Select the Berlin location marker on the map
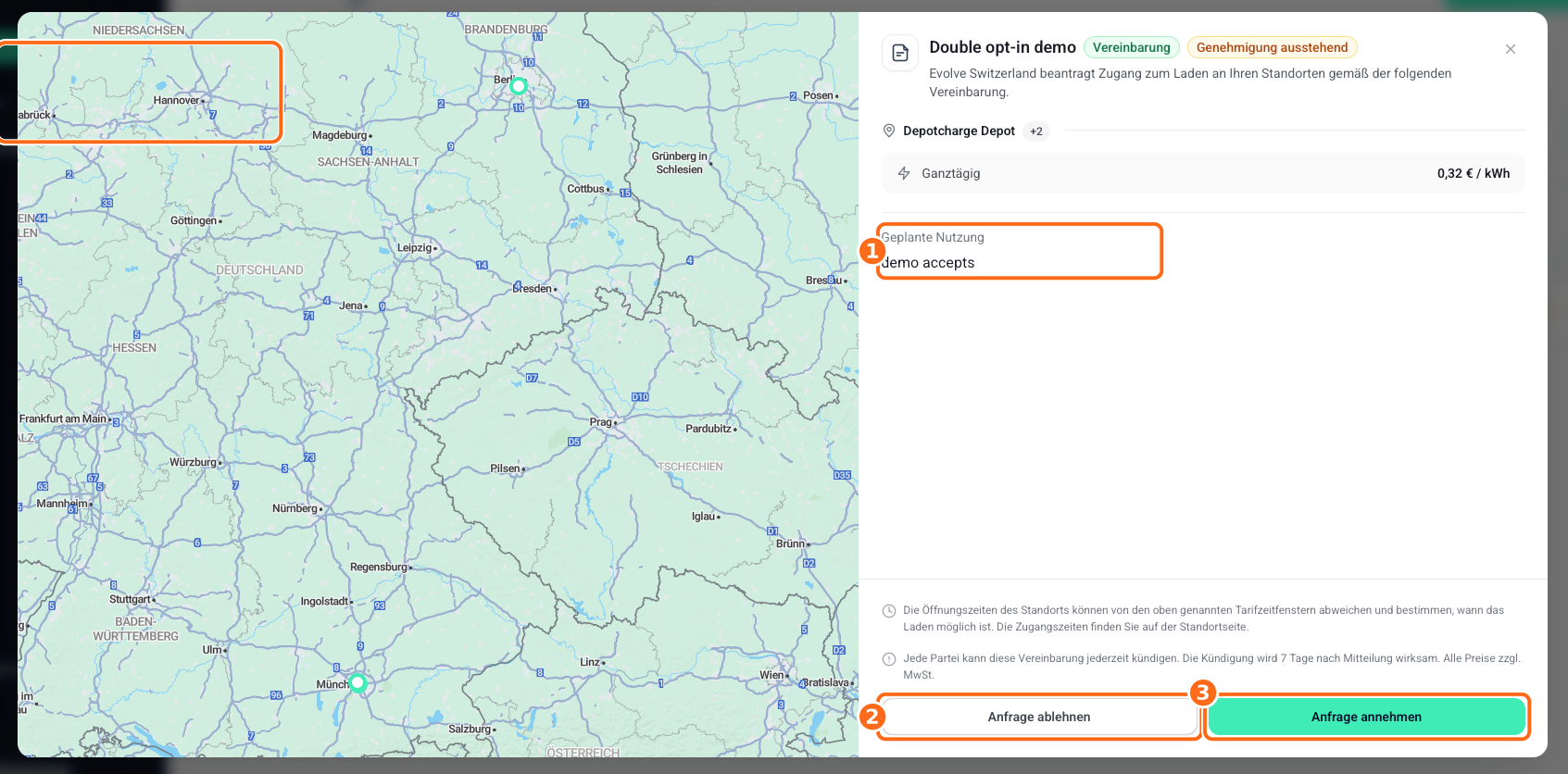 (519, 86)
